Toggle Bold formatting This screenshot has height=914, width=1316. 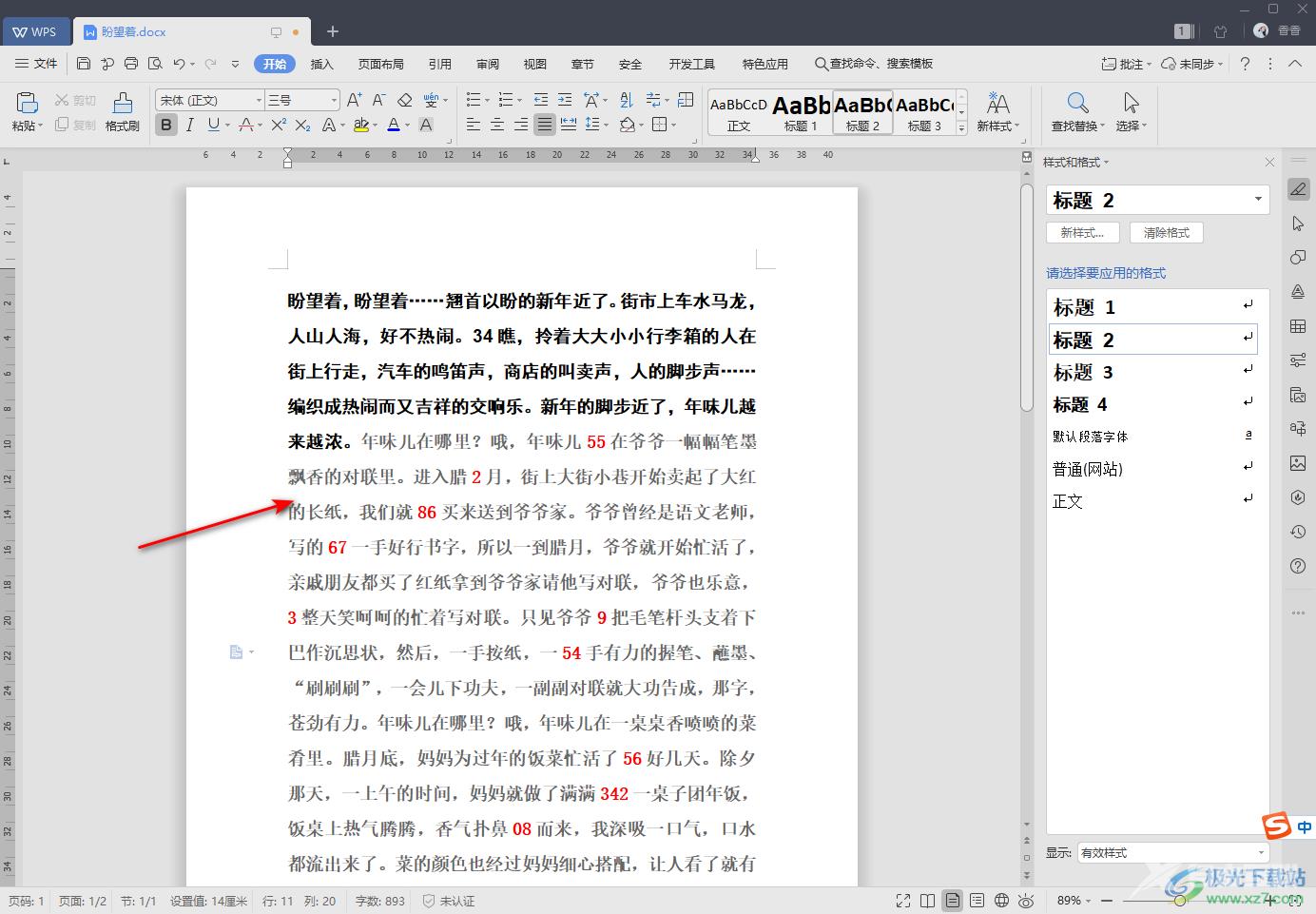click(x=166, y=125)
